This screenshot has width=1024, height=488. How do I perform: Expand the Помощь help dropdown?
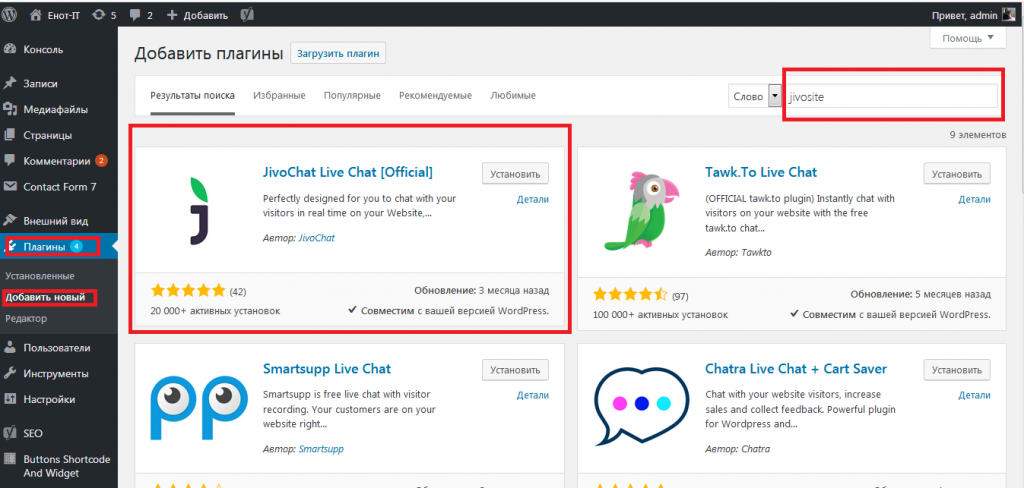point(968,39)
